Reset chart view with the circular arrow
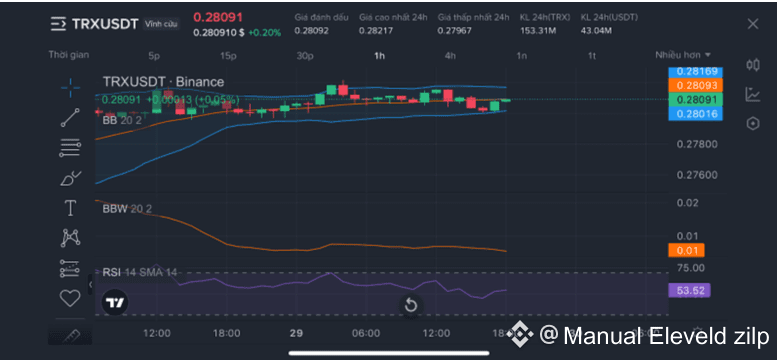This screenshot has height=360, width=777. click(411, 305)
